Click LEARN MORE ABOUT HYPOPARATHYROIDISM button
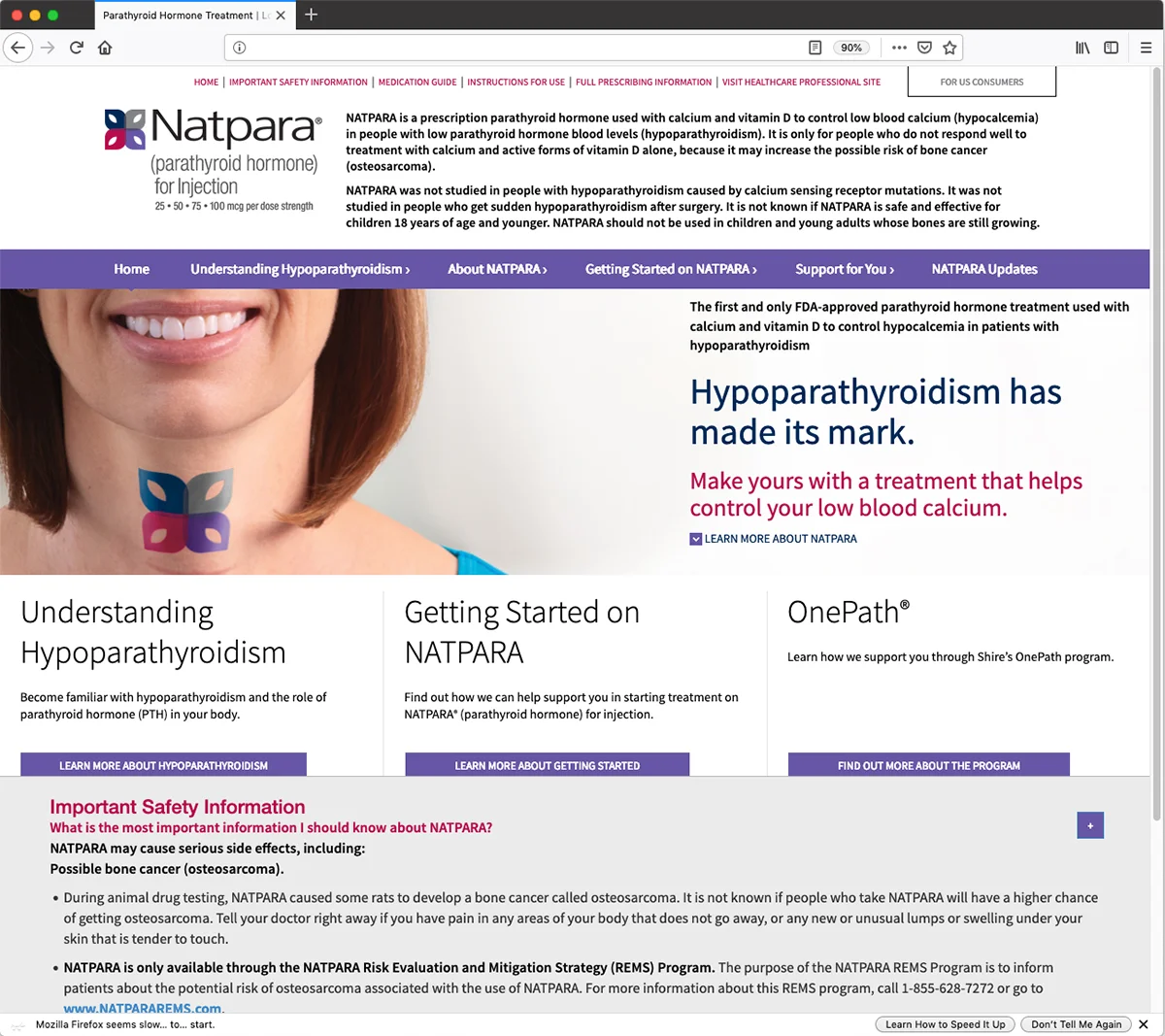Image resolution: width=1165 pixels, height=1036 pixels. point(163,765)
